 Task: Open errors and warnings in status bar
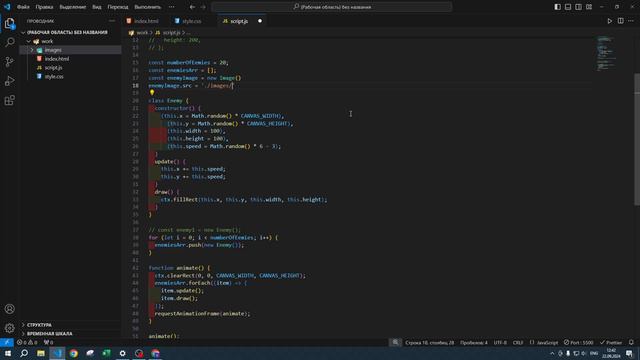pos(27,342)
